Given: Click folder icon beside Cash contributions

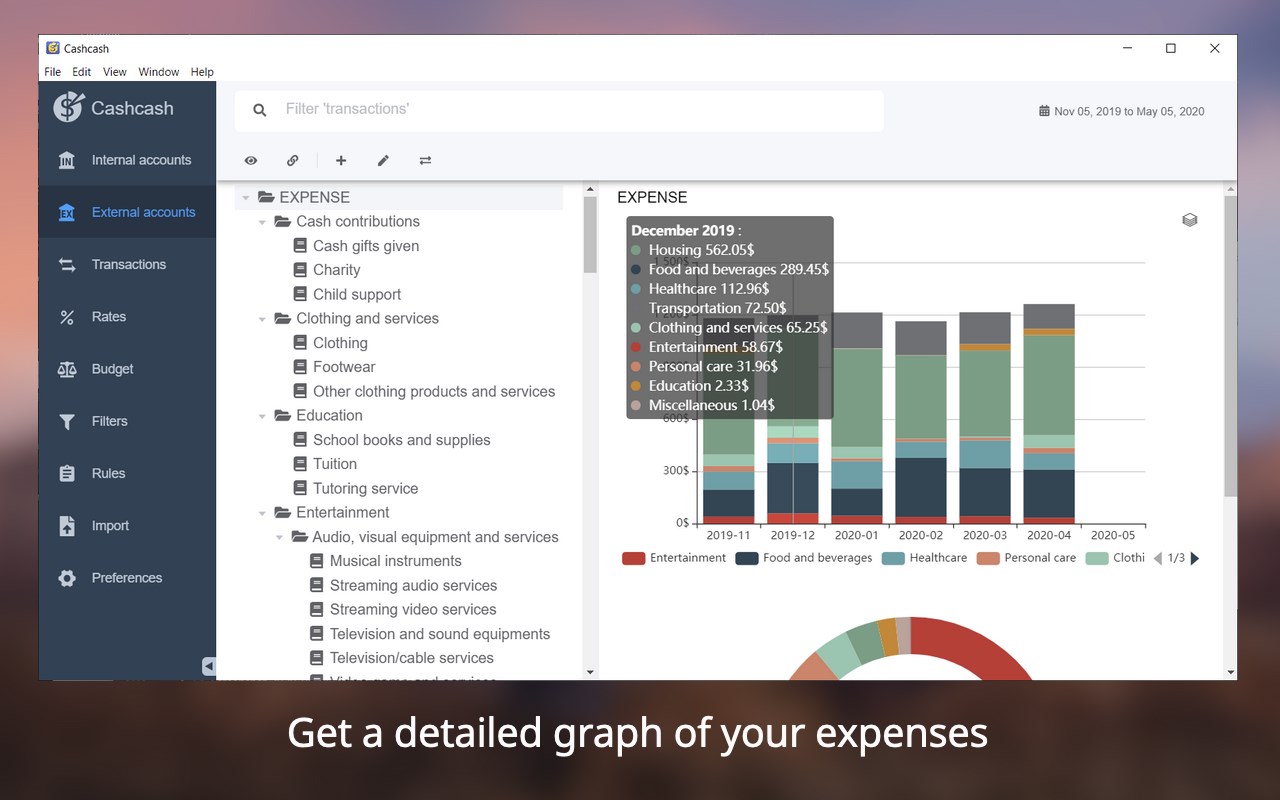Looking at the screenshot, I should click(x=283, y=222).
